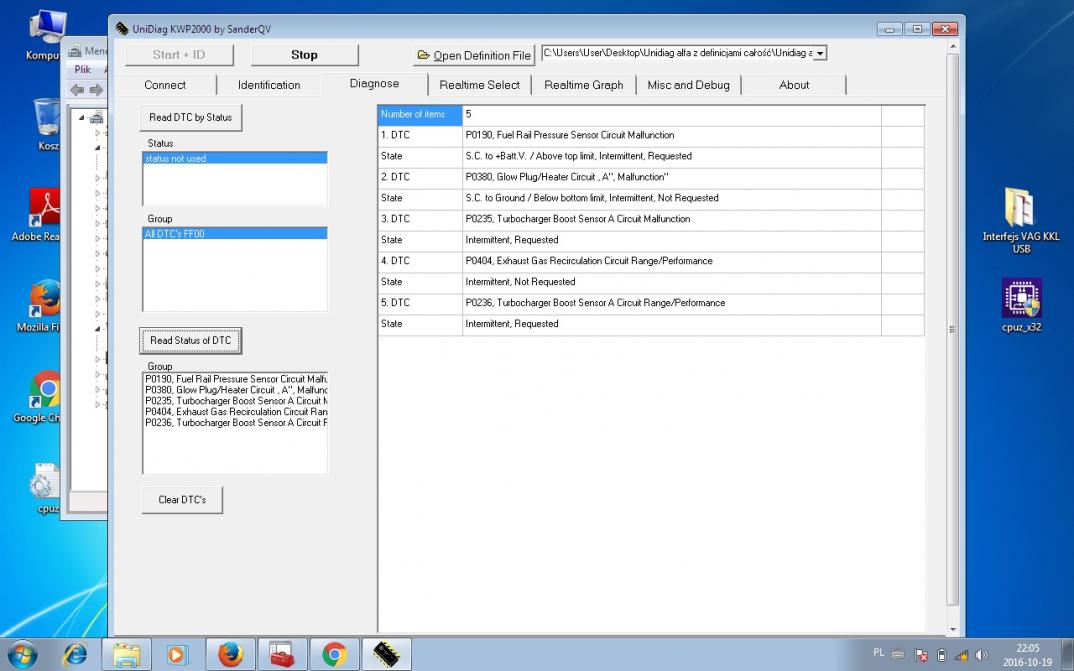Click the Action Center flag tray icon
Viewport: 1074px width, 671px height.
[921, 655]
